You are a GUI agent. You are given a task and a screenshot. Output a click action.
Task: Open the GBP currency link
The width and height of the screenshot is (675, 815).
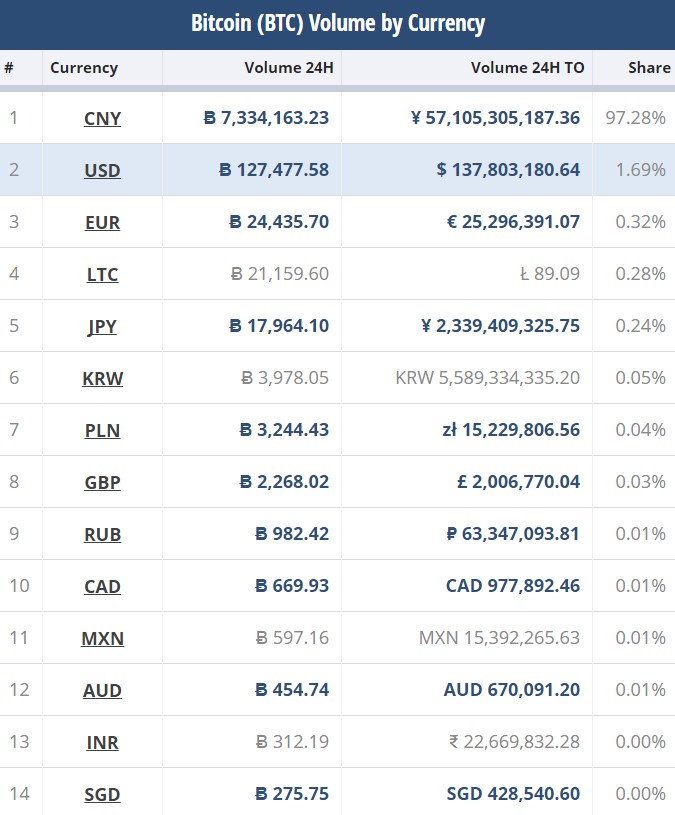pyautogui.click(x=102, y=482)
